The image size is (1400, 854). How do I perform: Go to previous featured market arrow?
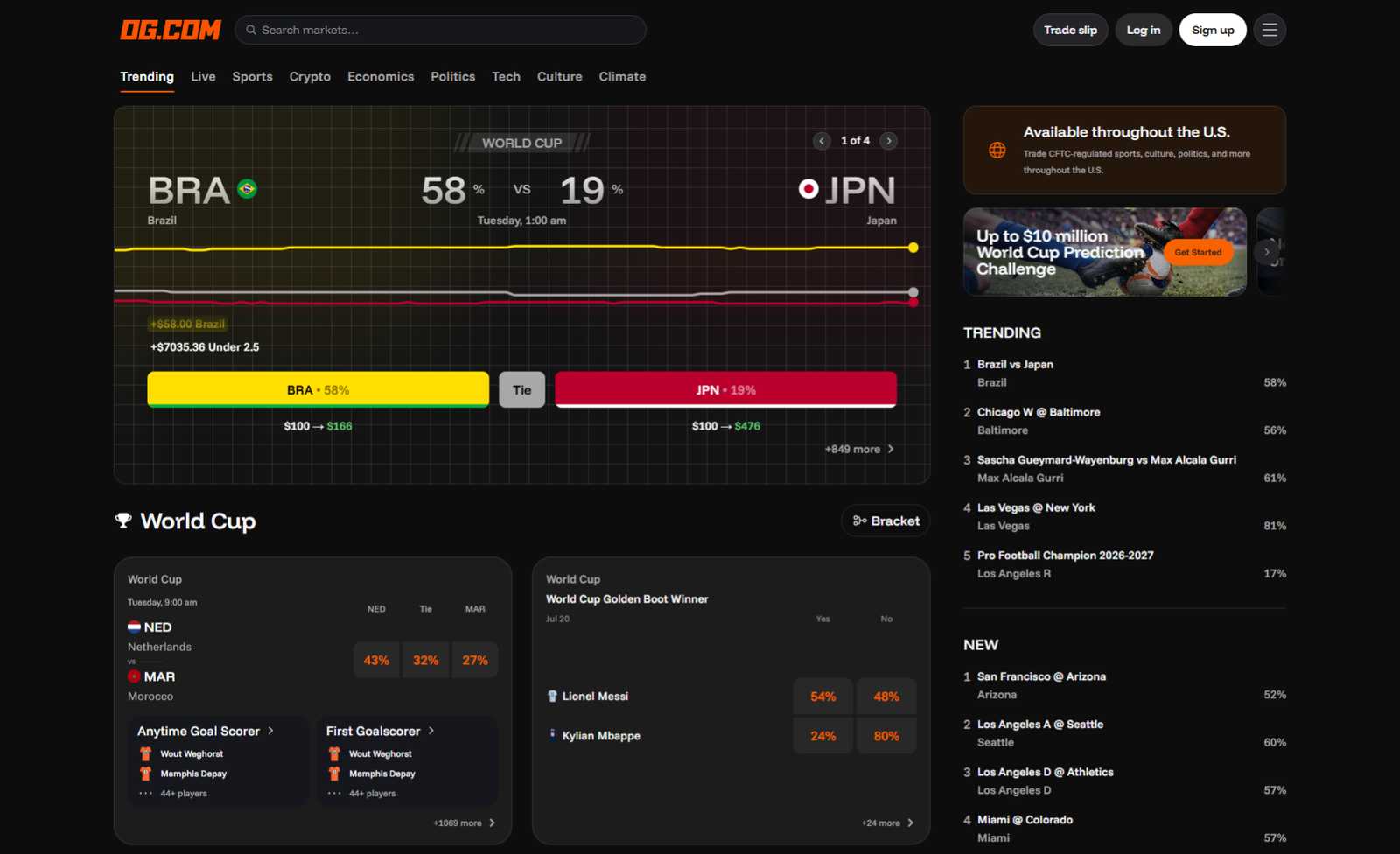(822, 141)
